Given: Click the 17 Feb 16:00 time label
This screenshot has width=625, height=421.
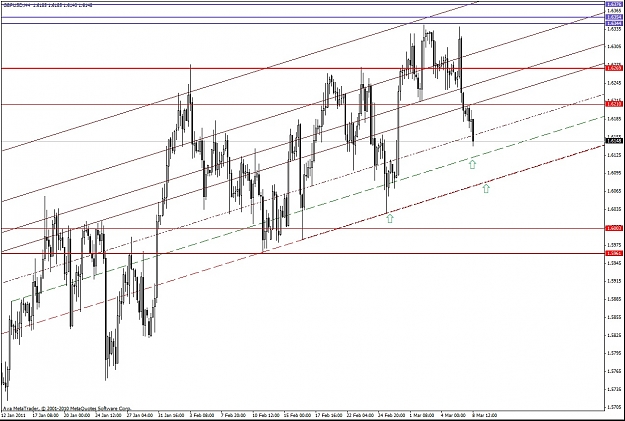Looking at the screenshot, I should pos(329,415).
